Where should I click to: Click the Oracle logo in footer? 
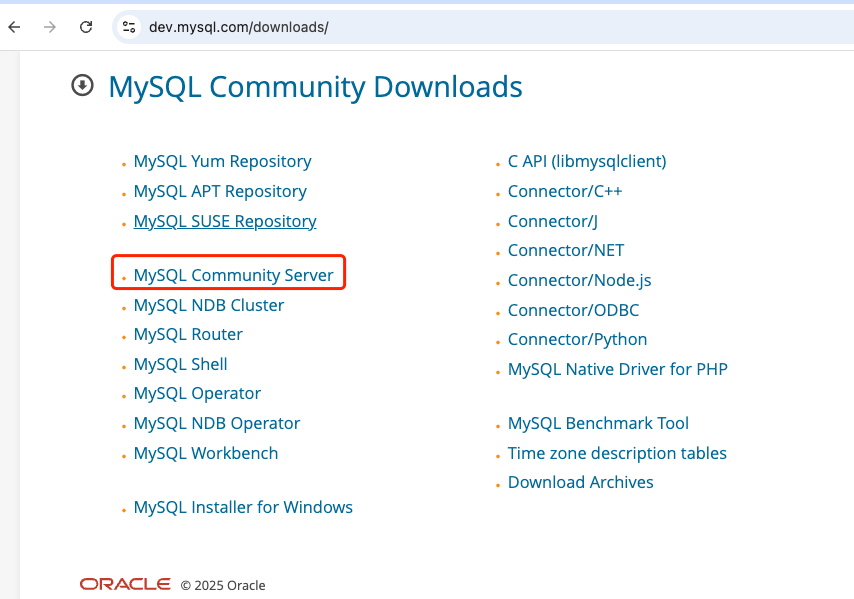[x=125, y=584]
